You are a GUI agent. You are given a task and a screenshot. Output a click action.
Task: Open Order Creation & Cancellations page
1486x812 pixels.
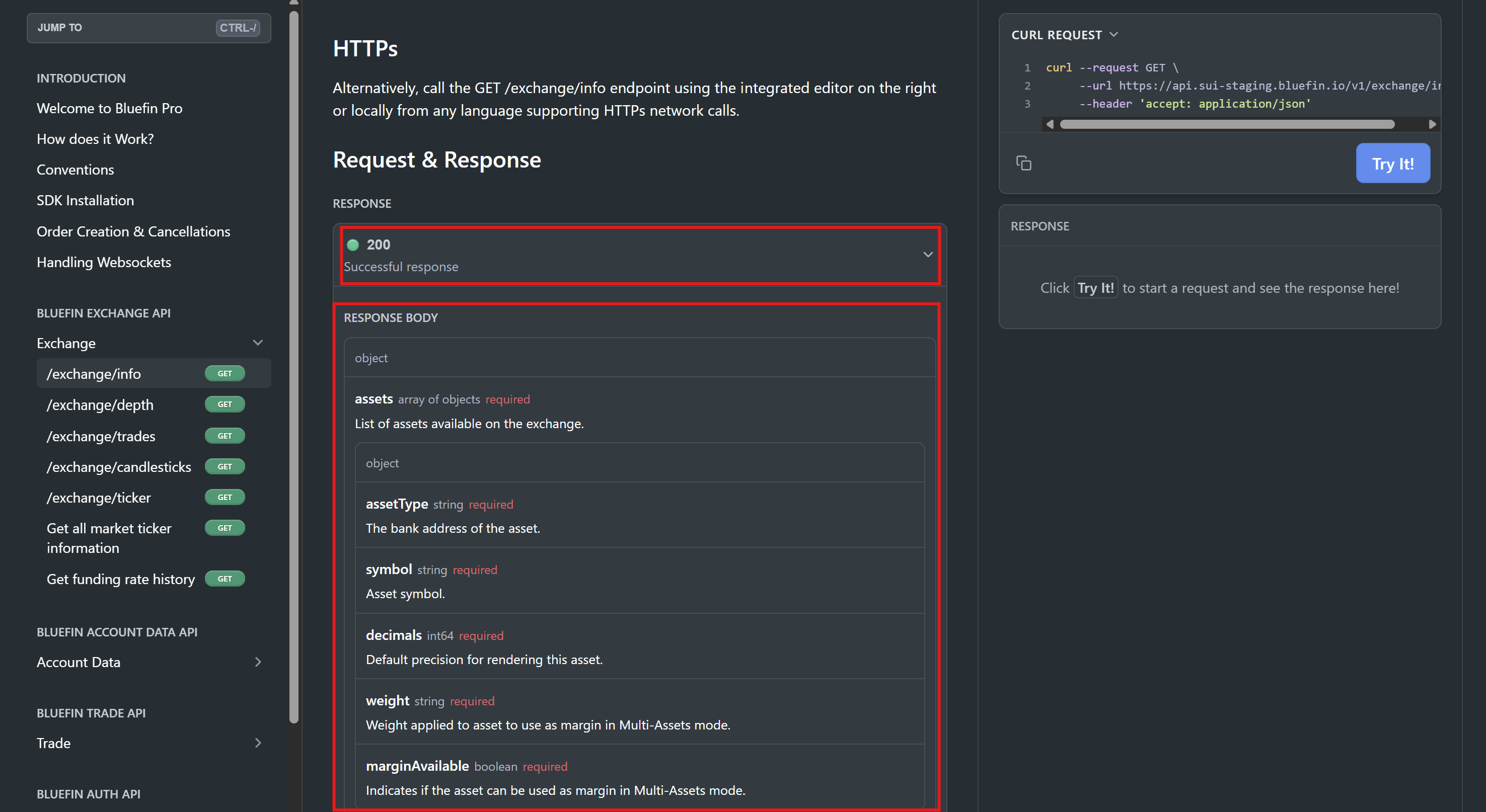pos(133,231)
